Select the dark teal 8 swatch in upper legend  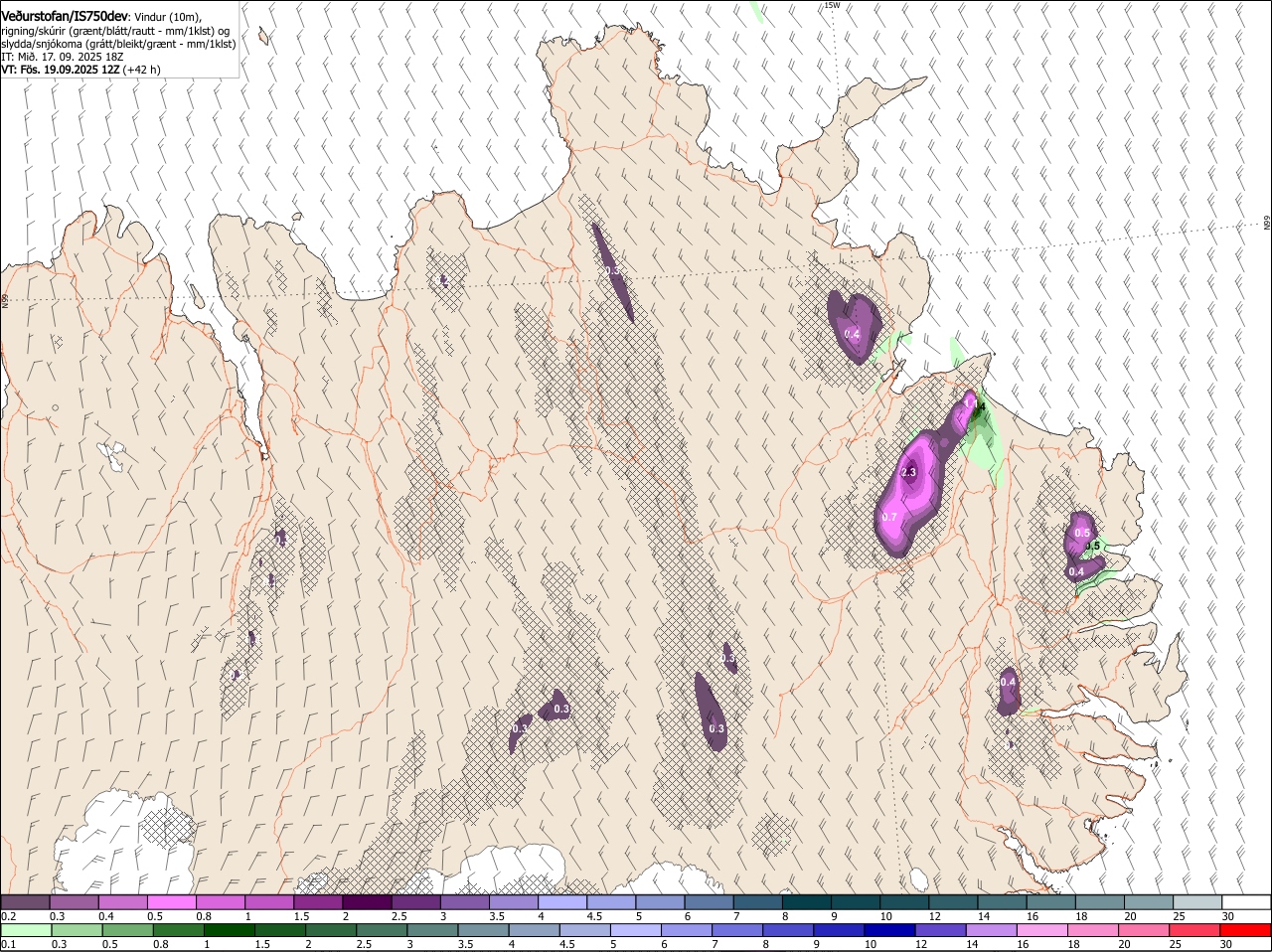click(806, 902)
